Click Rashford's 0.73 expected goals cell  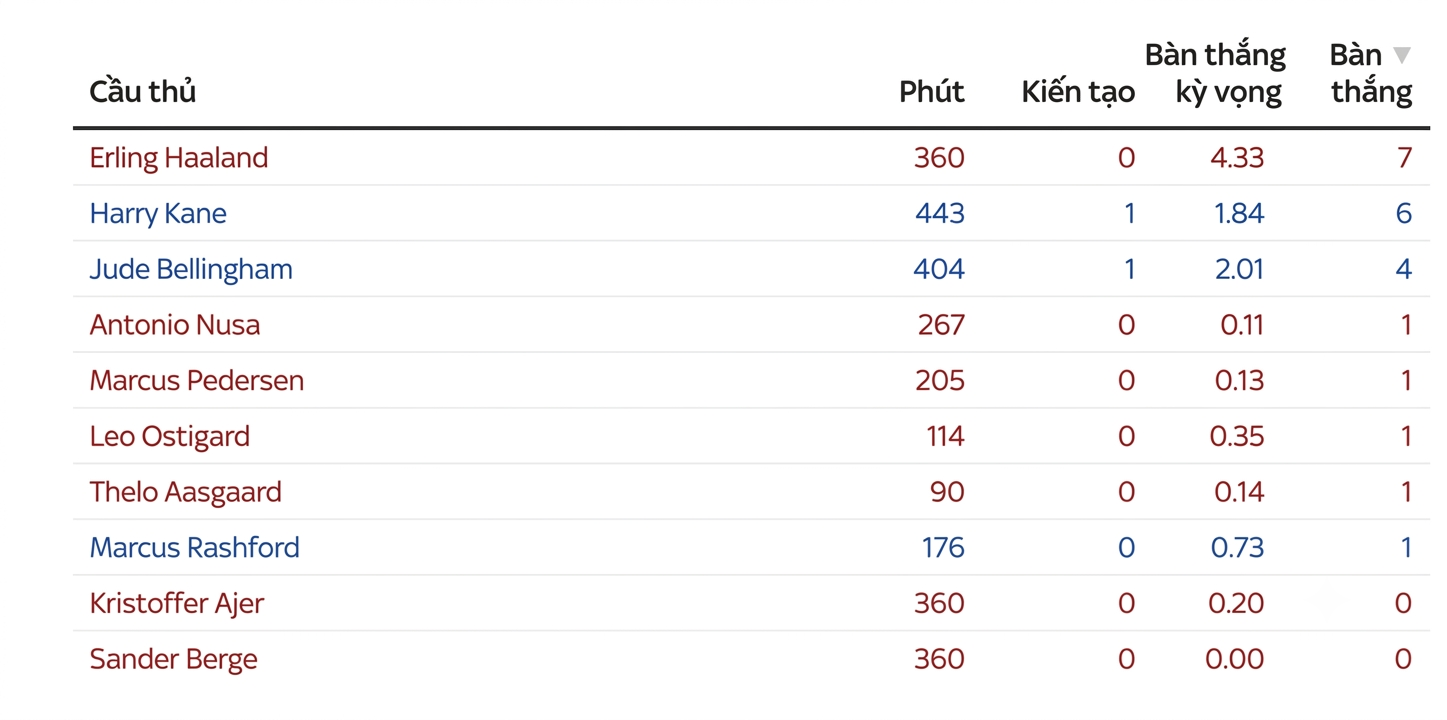(1237, 548)
